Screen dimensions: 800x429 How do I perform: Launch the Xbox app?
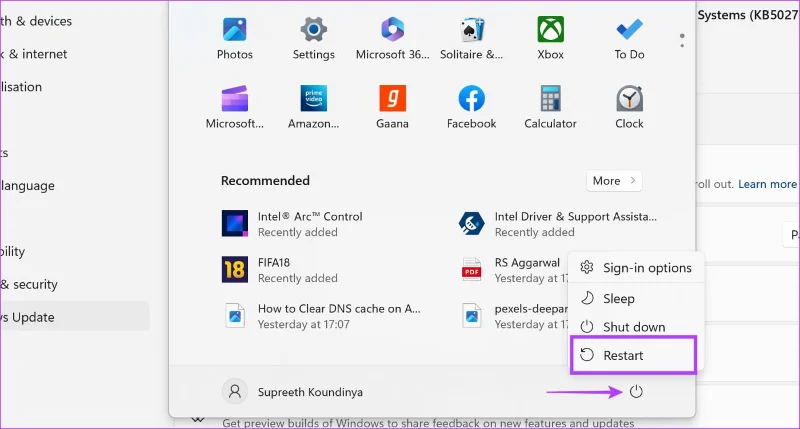pos(551,39)
